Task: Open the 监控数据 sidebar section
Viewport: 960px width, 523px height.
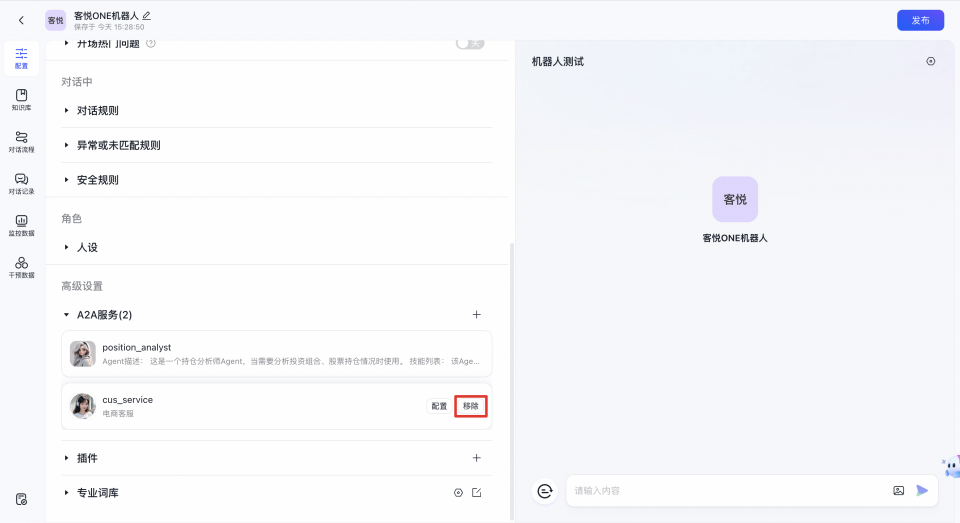Action: 21,225
